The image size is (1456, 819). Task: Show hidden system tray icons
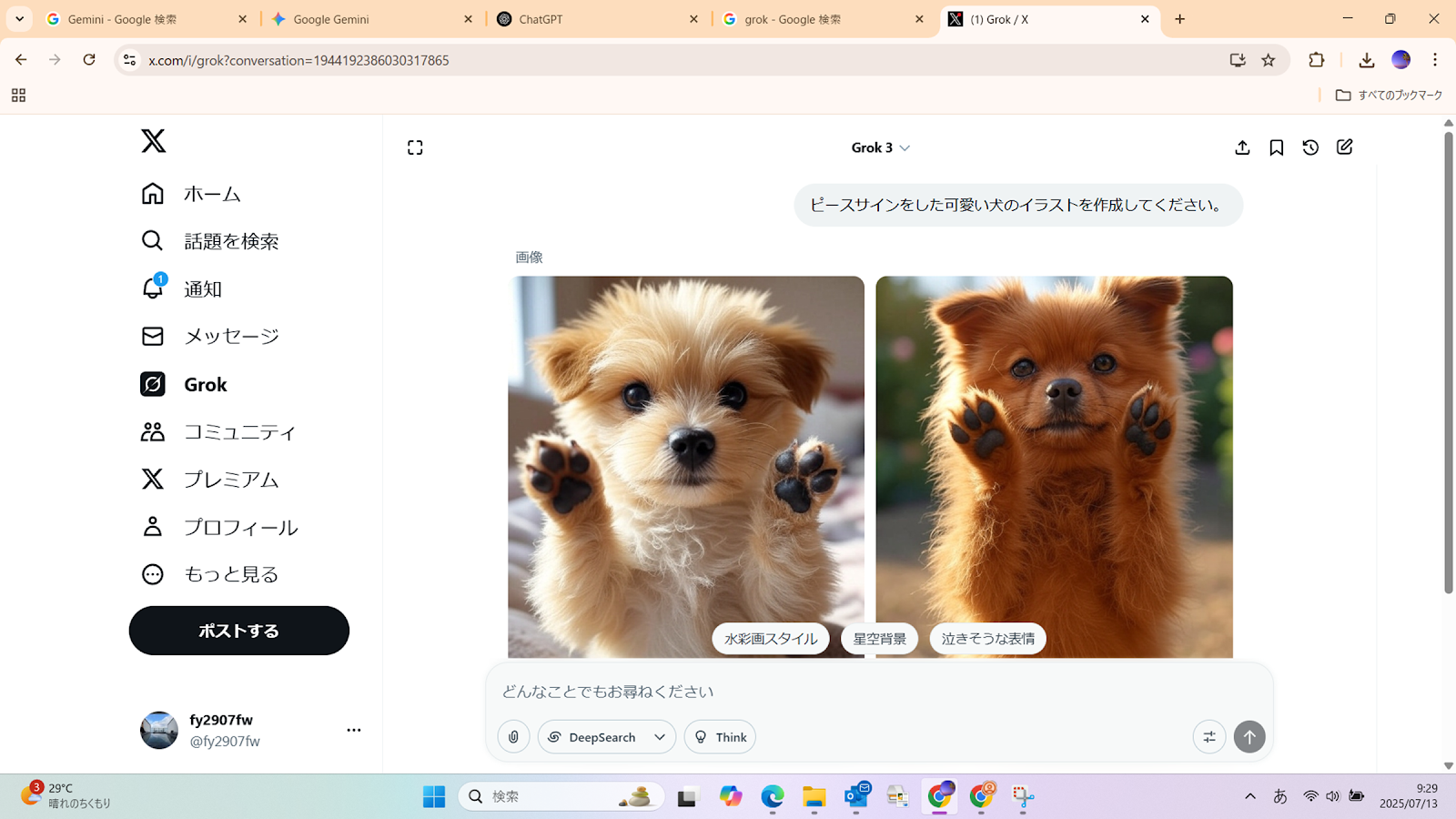pos(1250,796)
